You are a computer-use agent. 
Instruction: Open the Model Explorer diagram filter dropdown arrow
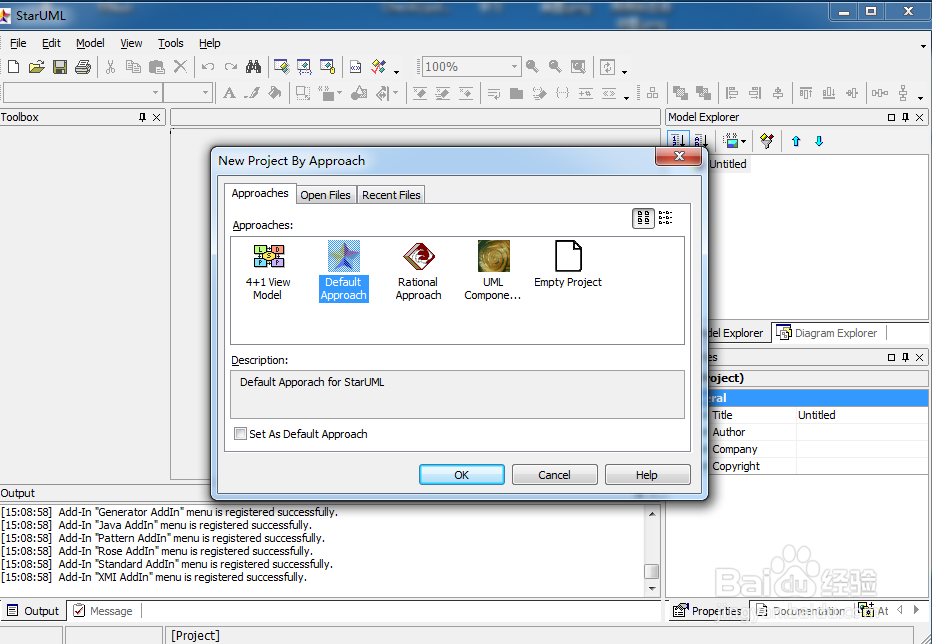point(743,142)
